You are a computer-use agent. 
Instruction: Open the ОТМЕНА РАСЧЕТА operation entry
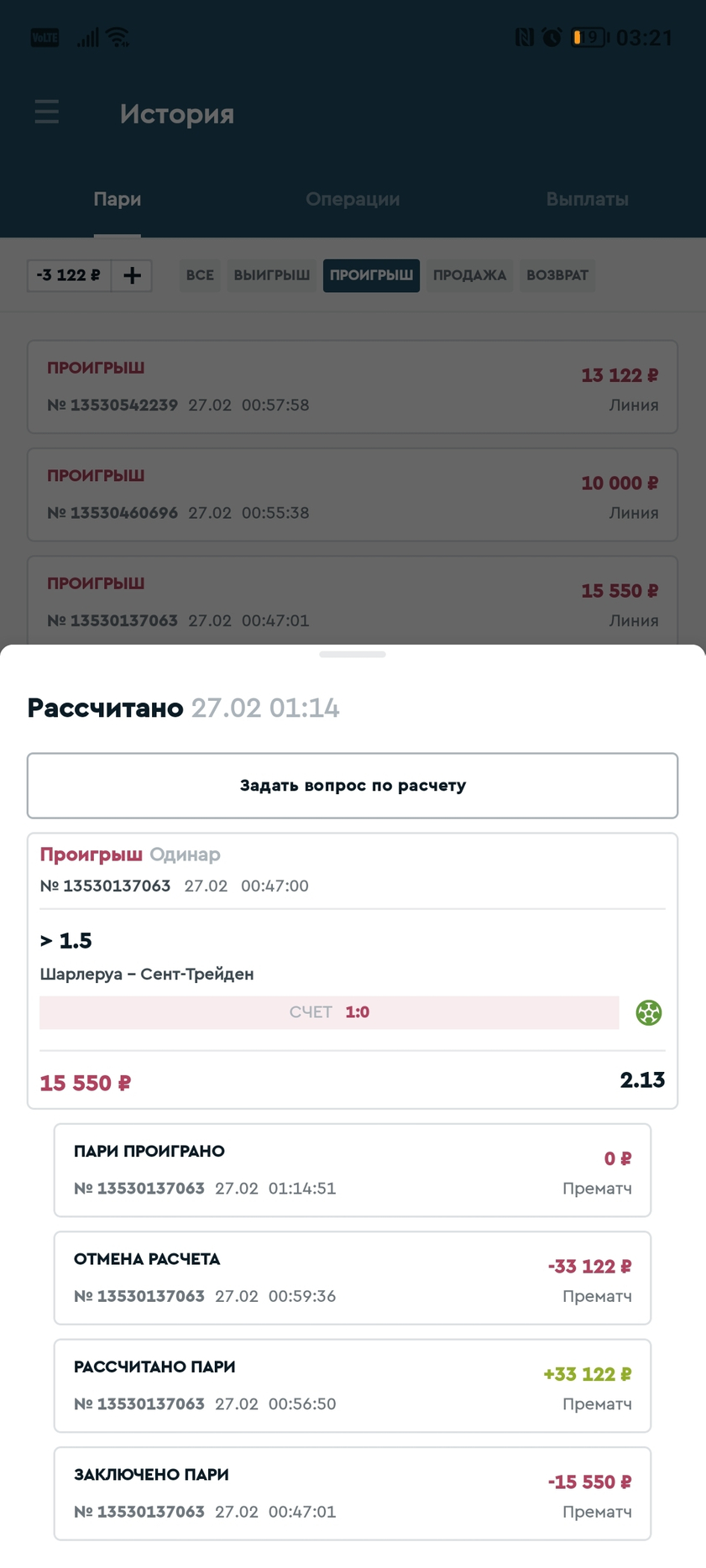coord(353,1278)
